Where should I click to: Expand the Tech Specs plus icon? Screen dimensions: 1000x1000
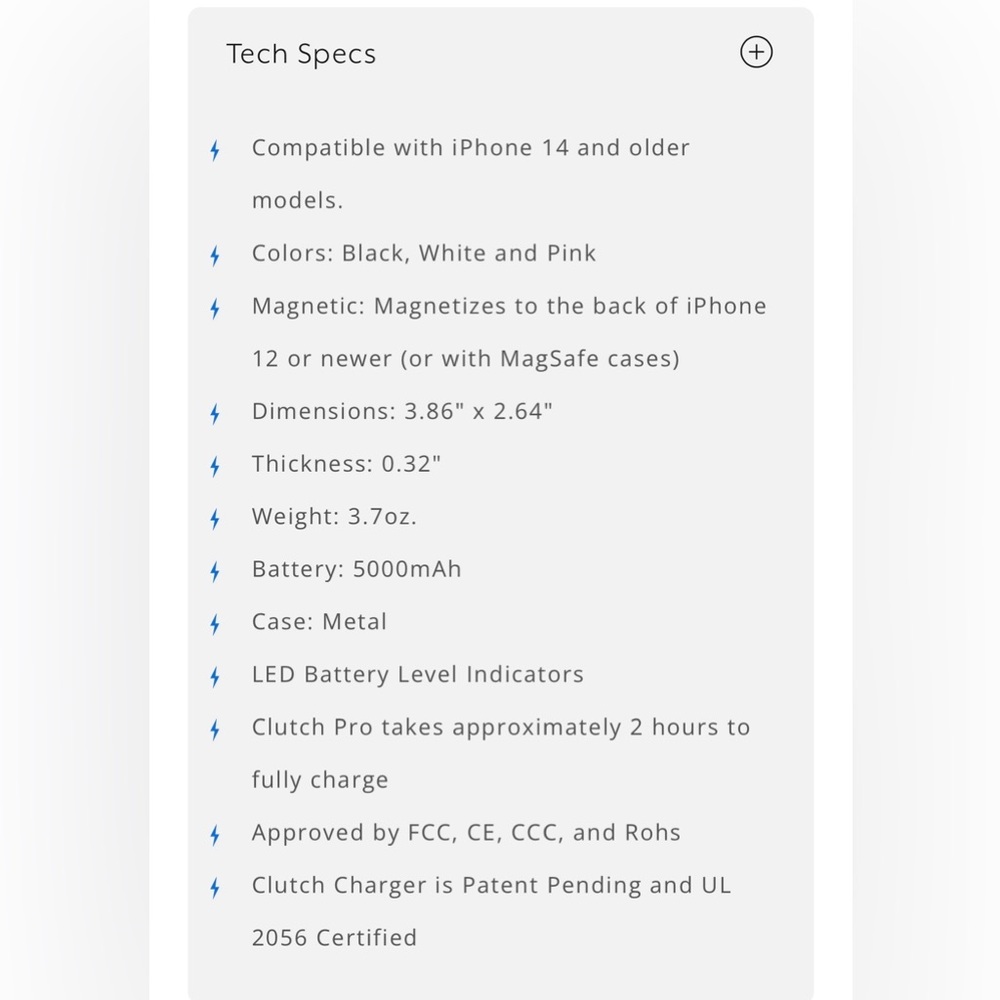pyautogui.click(x=756, y=52)
